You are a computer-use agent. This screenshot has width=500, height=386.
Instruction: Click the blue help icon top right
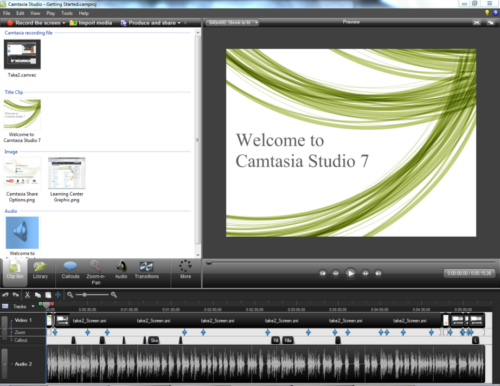tap(495, 13)
